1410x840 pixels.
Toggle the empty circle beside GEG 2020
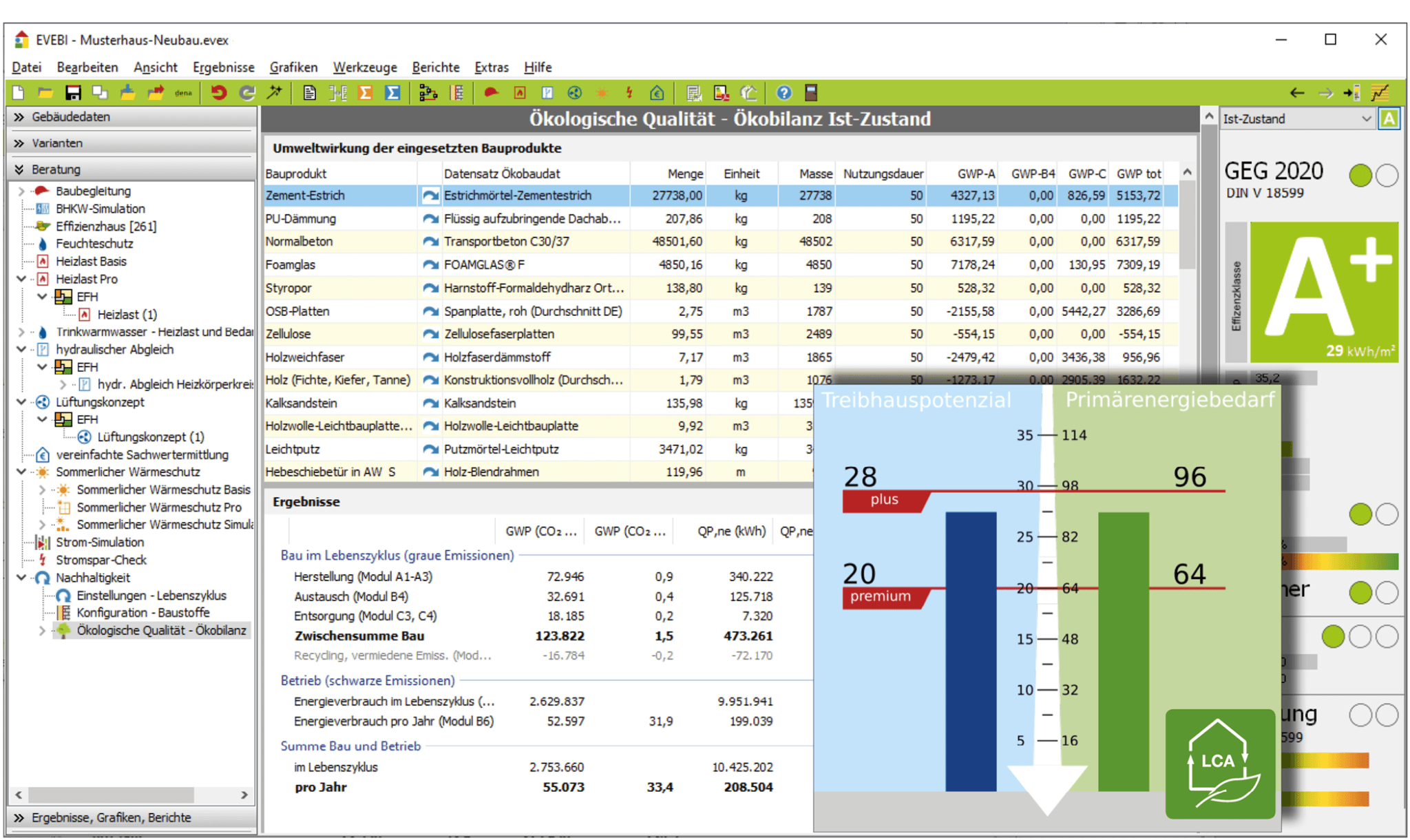coord(1387,176)
